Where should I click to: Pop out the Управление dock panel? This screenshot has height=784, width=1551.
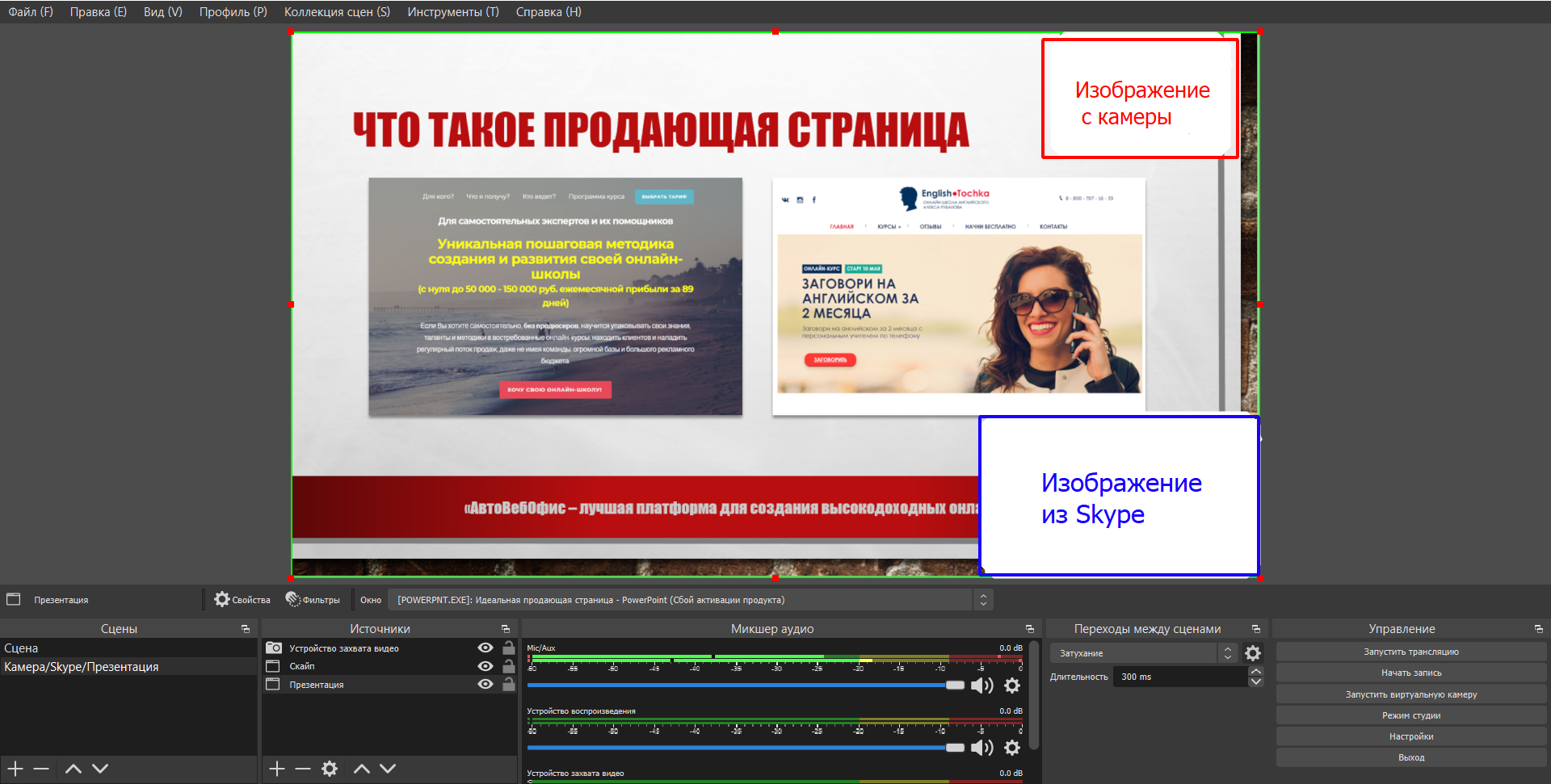[x=1538, y=629]
